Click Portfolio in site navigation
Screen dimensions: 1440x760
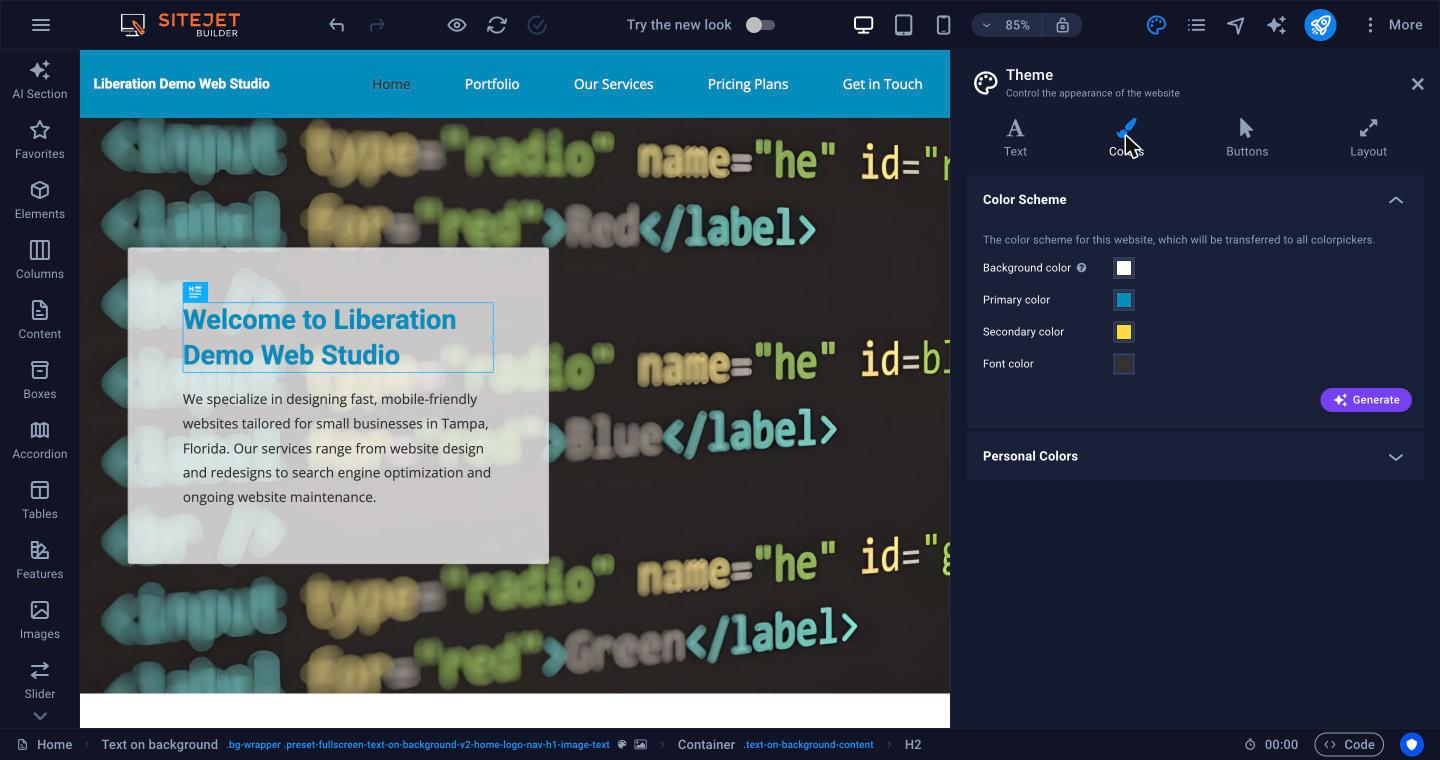click(x=492, y=84)
